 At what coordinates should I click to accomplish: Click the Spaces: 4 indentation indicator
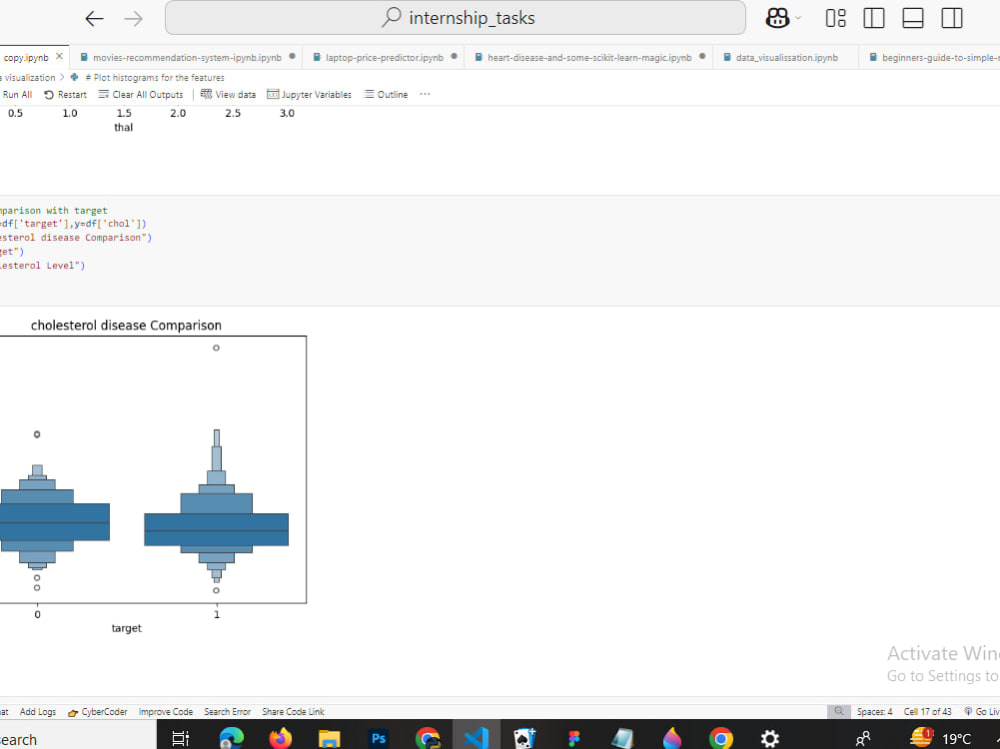(874, 711)
